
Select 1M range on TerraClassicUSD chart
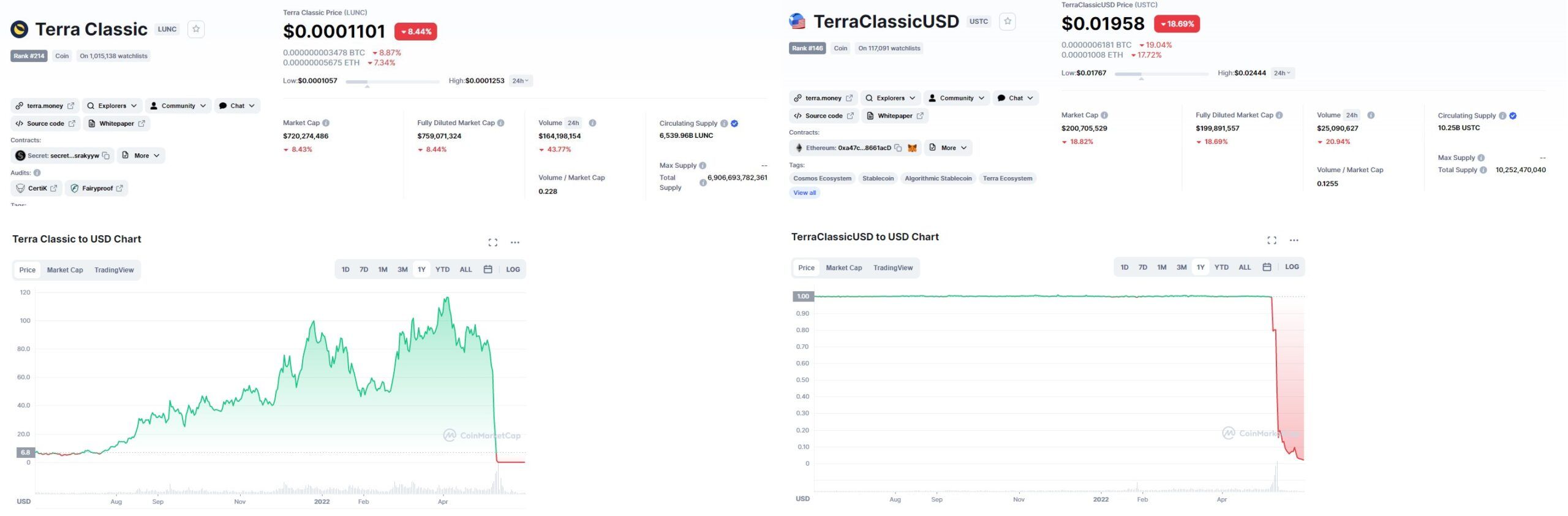pyautogui.click(x=1162, y=267)
